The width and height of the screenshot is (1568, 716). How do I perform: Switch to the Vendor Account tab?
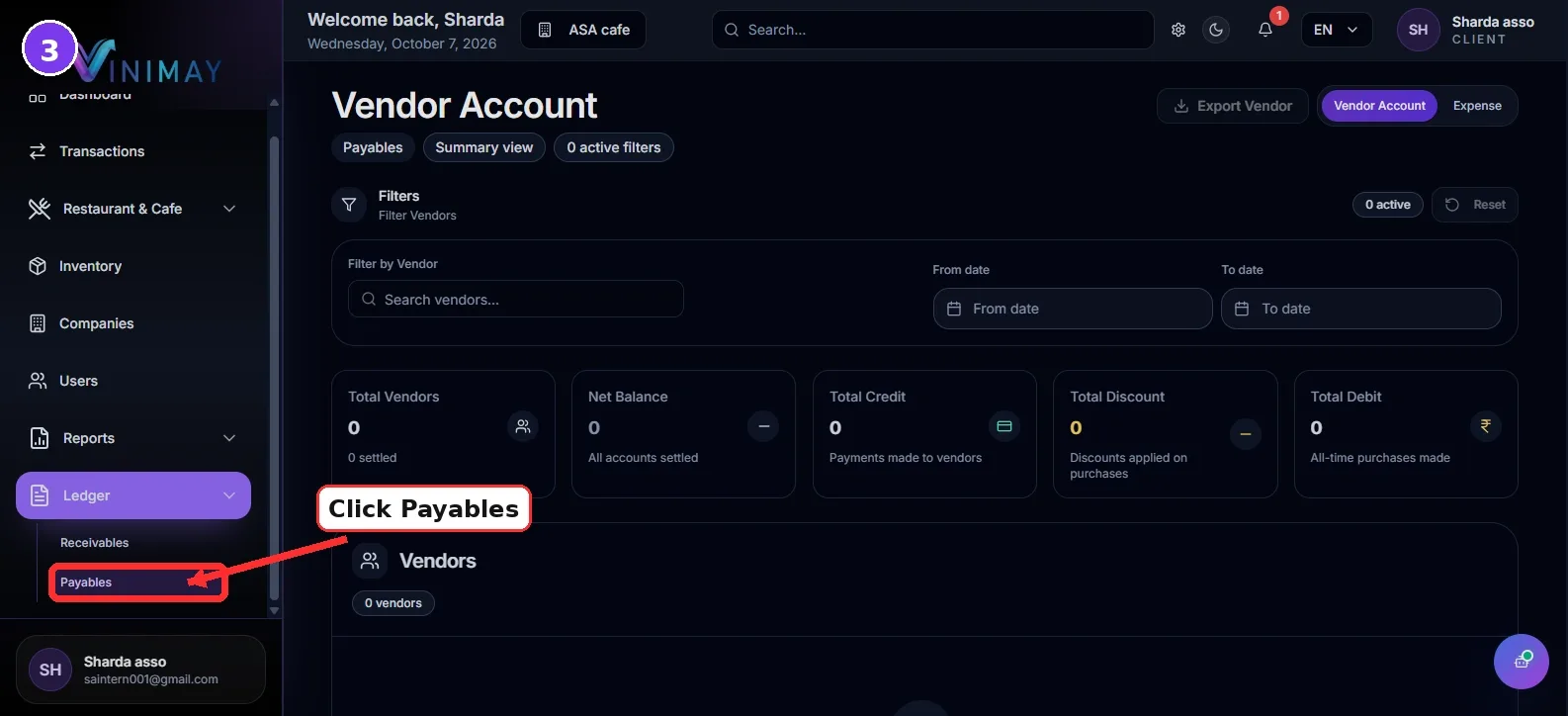click(1379, 106)
